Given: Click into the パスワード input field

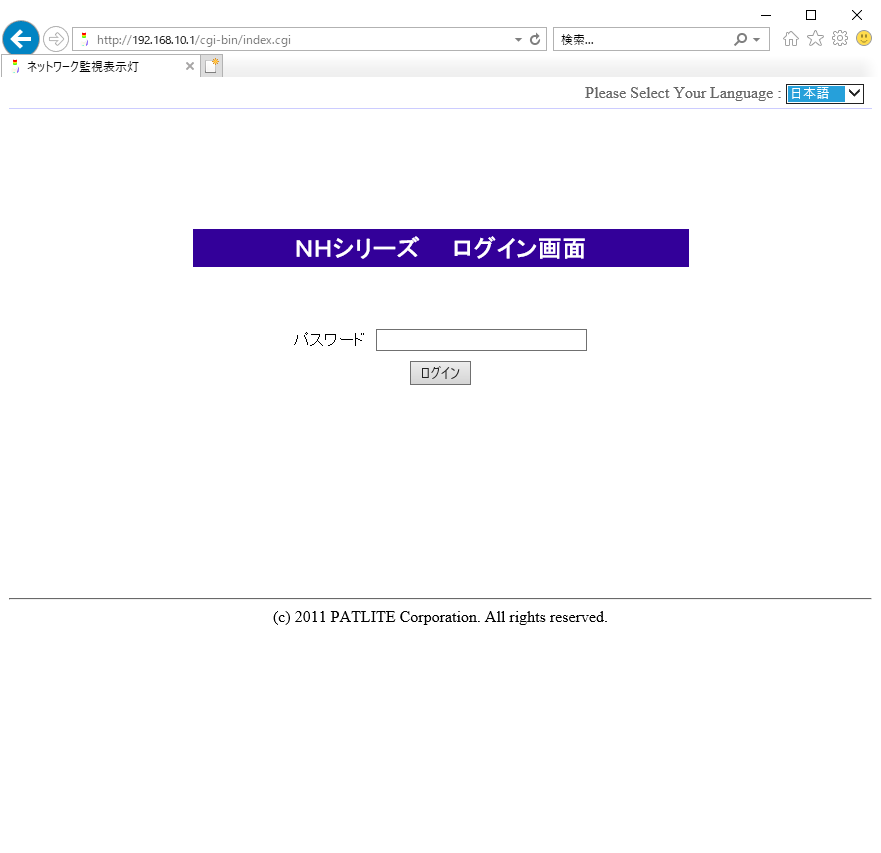Looking at the screenshot, I should pyautogui.click(x=481, y=340).
